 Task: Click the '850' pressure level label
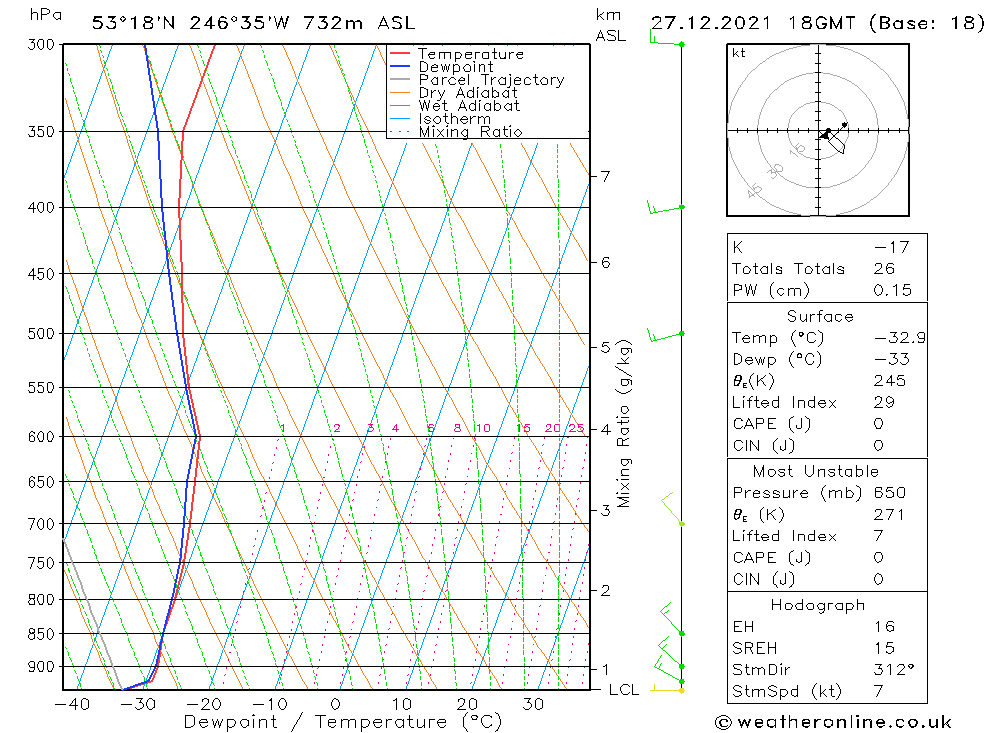[x=41, y=634]
